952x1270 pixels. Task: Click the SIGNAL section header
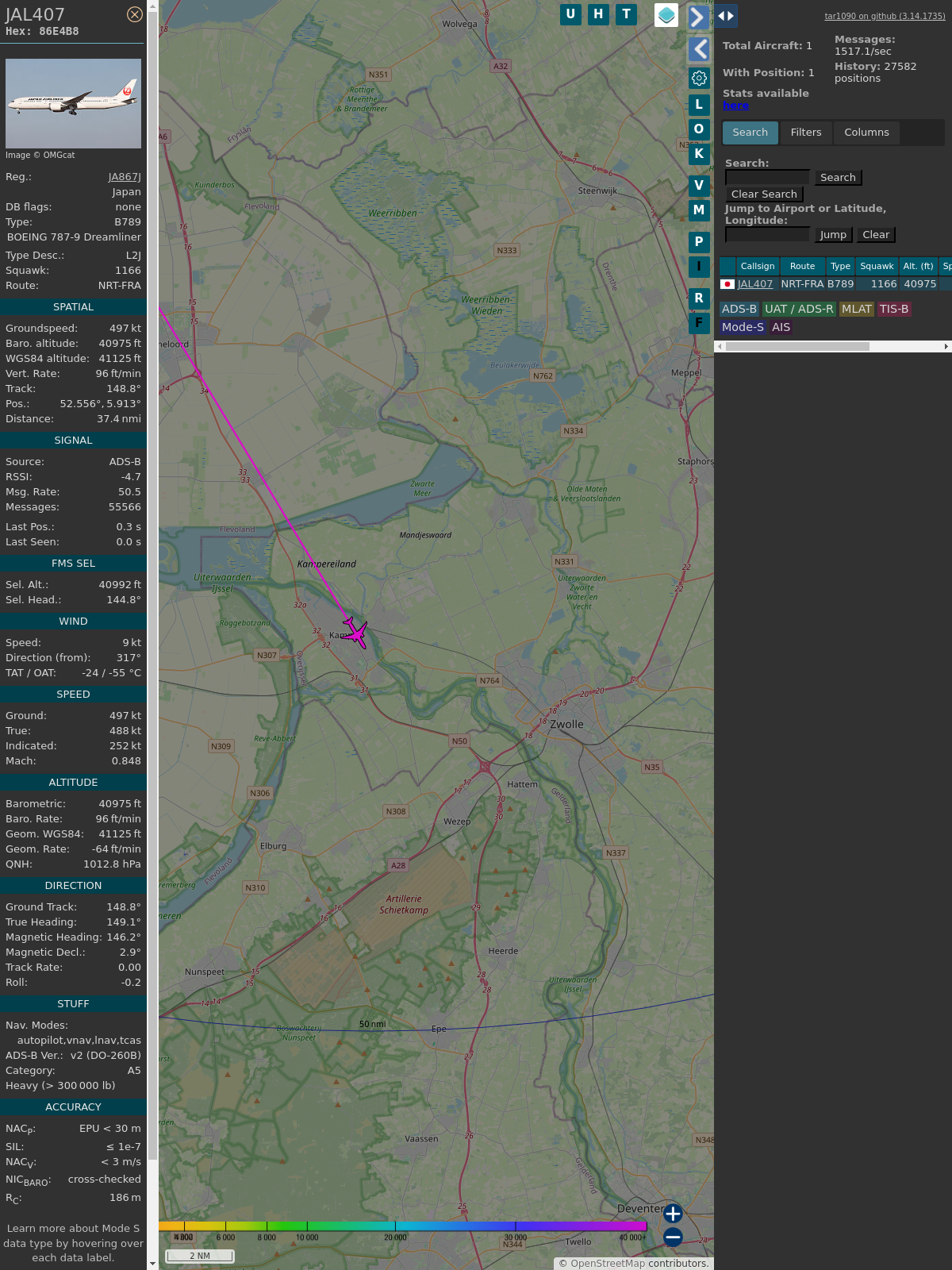[73, 441]
